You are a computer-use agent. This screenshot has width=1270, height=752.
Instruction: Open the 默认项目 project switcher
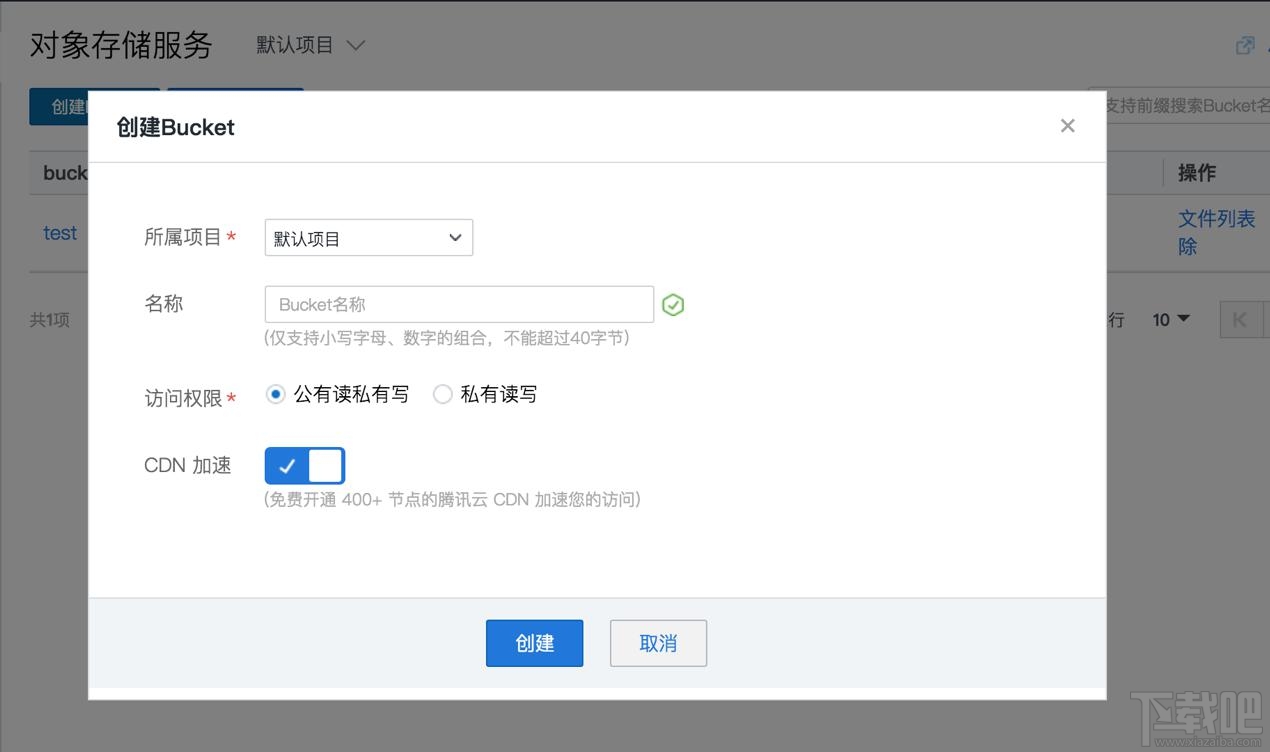point(310,44)
